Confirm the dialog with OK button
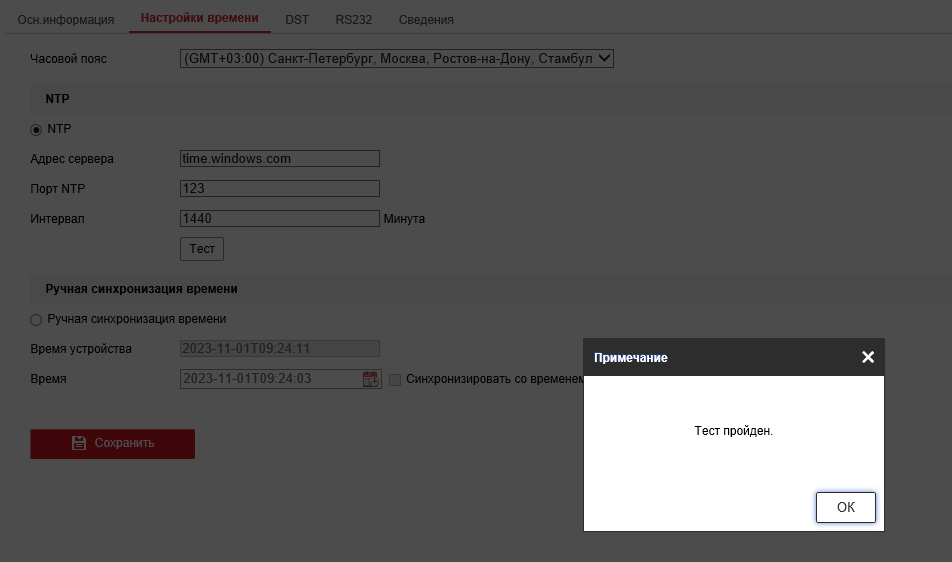Viewport: 952px width, 562px height. tap(845, 507)
